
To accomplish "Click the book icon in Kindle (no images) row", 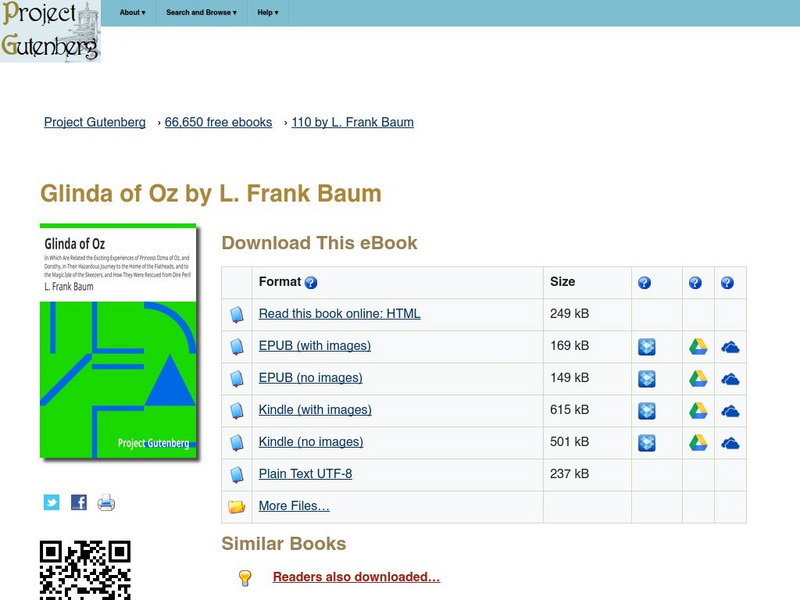I will 237,443.
